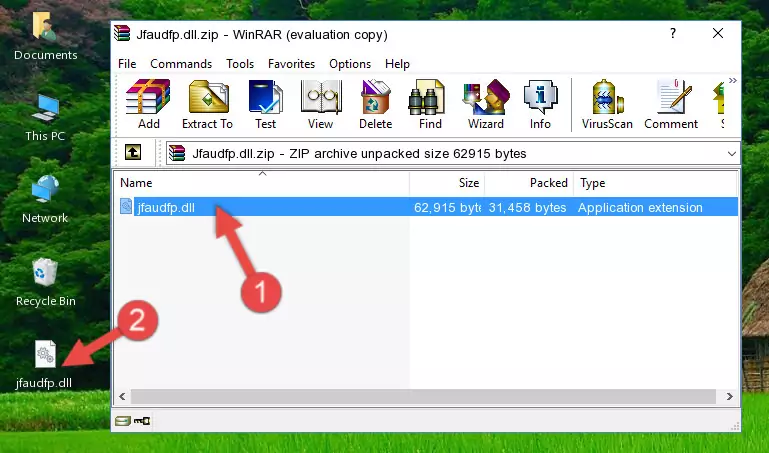Image resolution: width=769 pixels, height=453 pixels.
Task: Add a Comment to the archive
Action: pos(671,104)
